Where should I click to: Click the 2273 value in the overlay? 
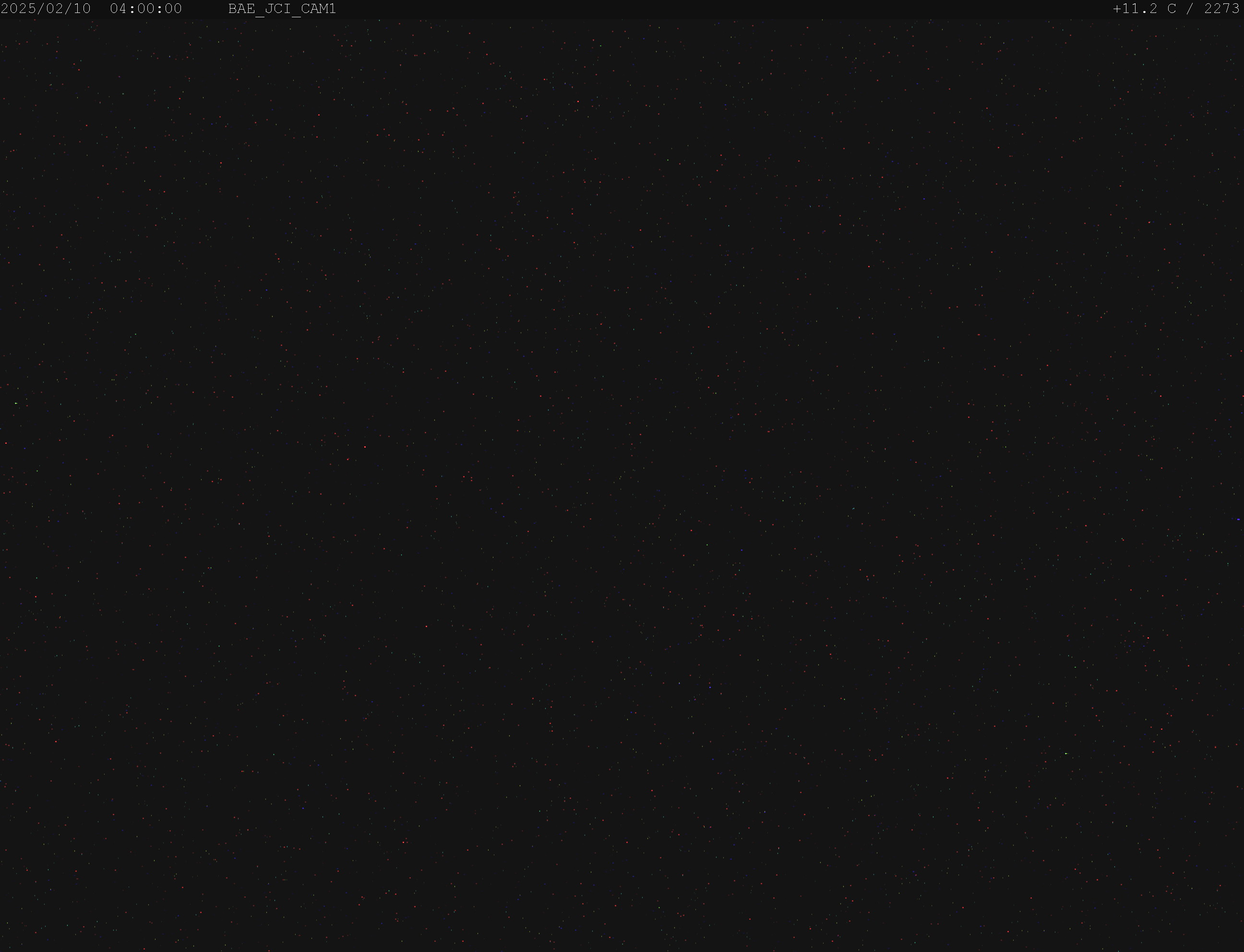pyautogui.click(x=1222, y=9)
